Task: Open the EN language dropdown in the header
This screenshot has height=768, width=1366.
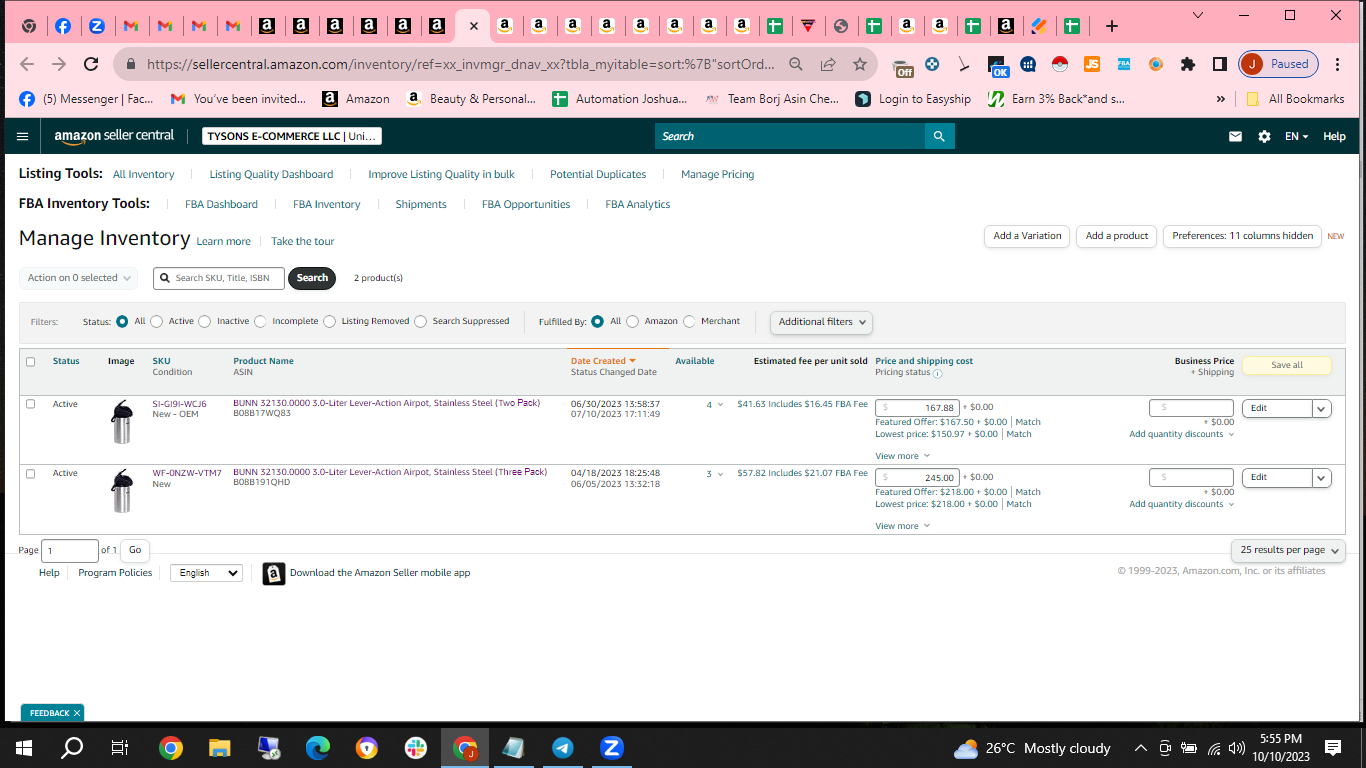Action: coord(1296,136)
